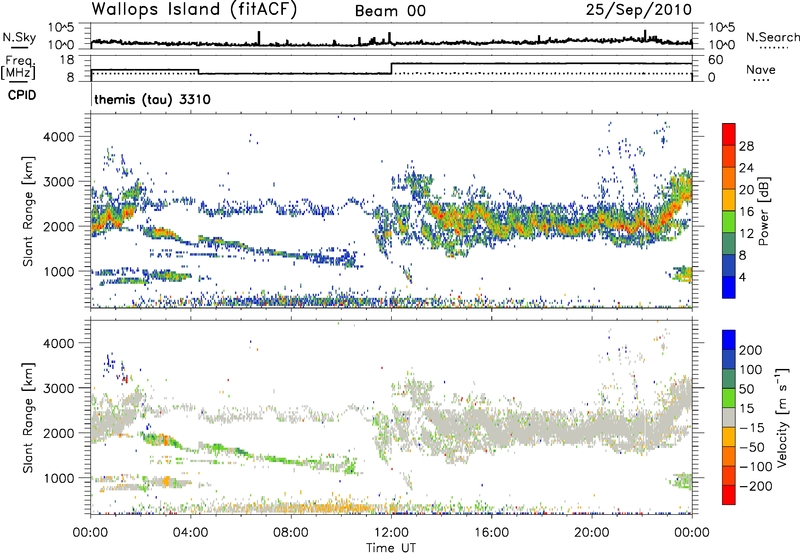
Task: Click the 'Freq. [MHz]' axis label
Action: click(x=18, y=68)
